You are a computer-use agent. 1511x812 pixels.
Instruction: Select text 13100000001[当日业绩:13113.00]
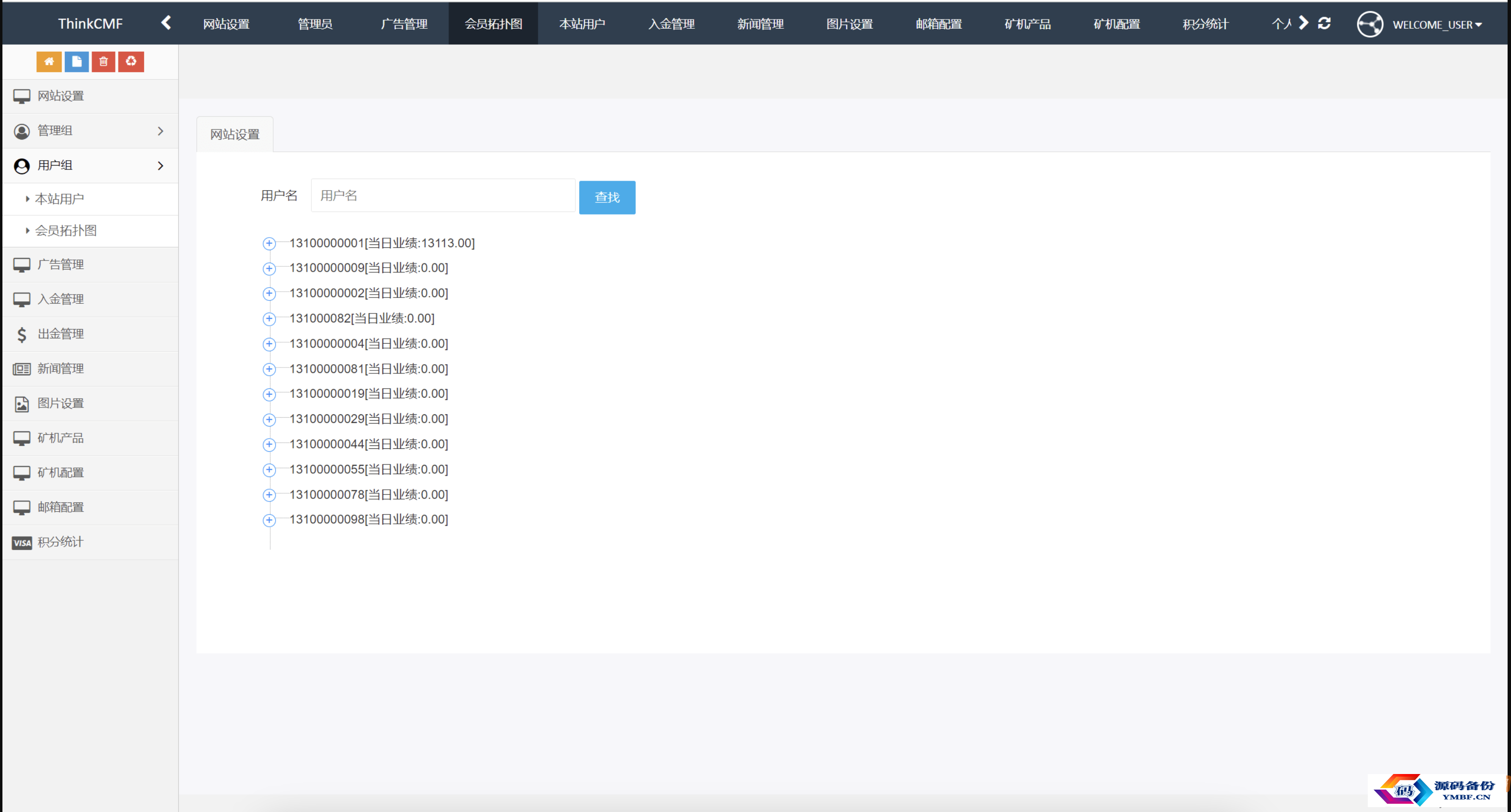[x=382, y=243]
